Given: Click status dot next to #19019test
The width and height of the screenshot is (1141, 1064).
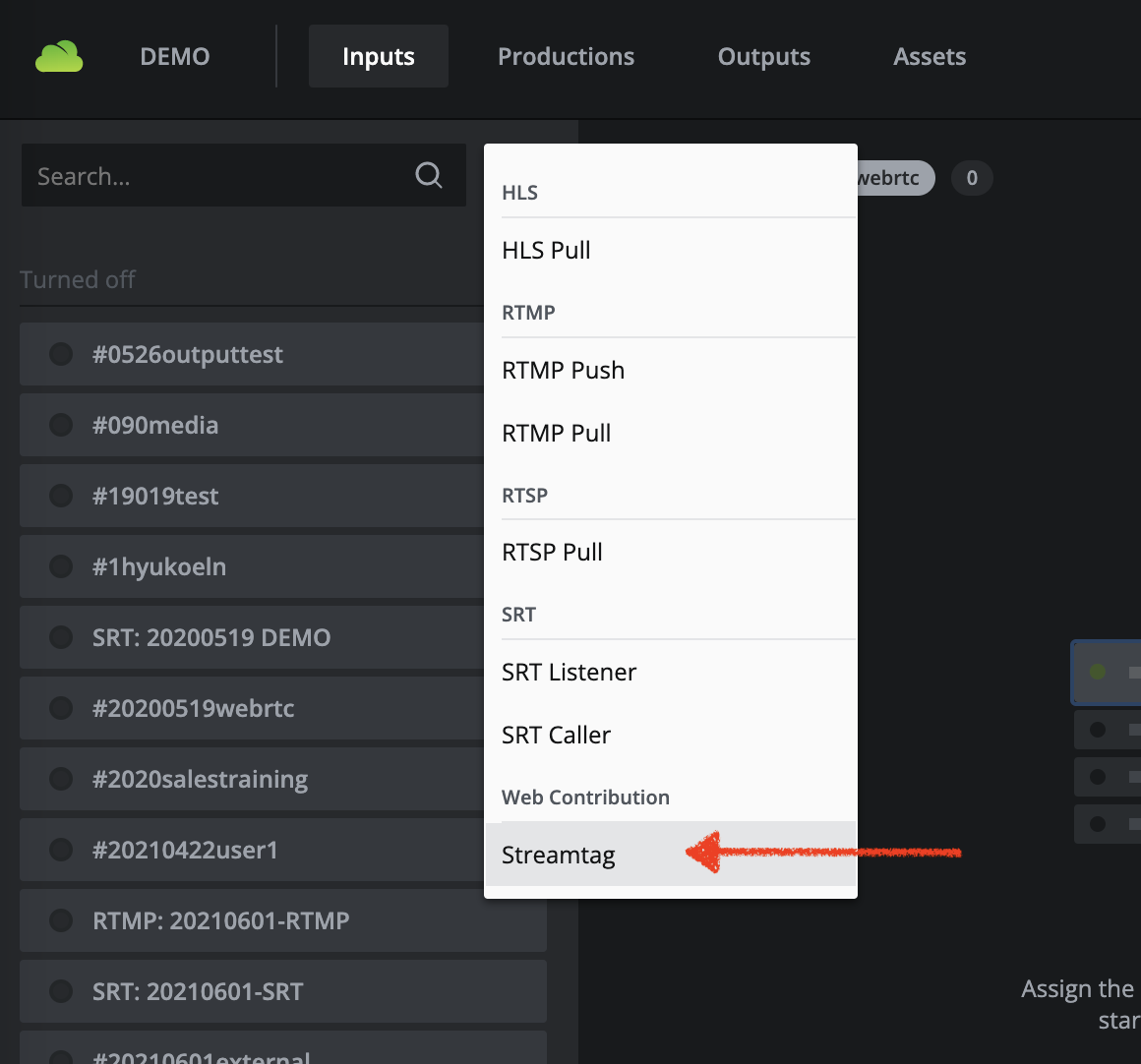Looking at the screenshot, I should tap(61, 496).
